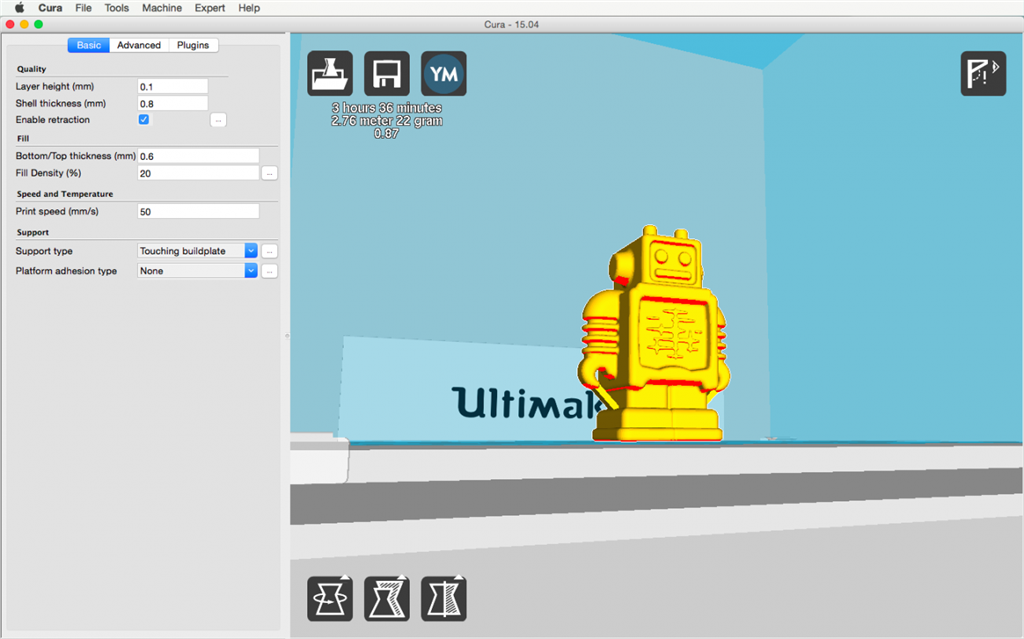Click the Print speed input field
The height and width of the screenshot is (639, 1024).
pyautogui.click(x=198, y=212)
